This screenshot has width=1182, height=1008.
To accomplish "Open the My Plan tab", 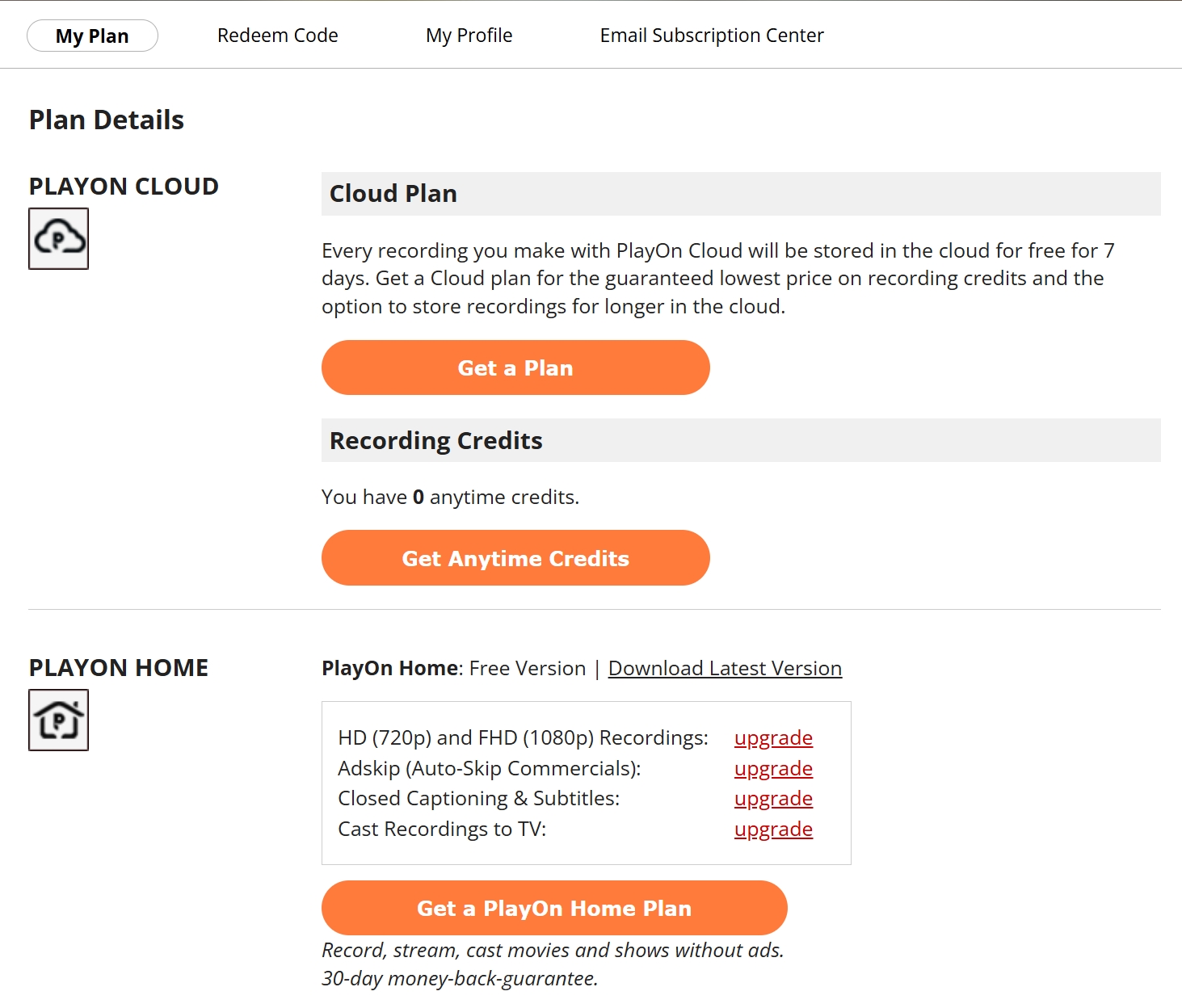I will point(92,36).
